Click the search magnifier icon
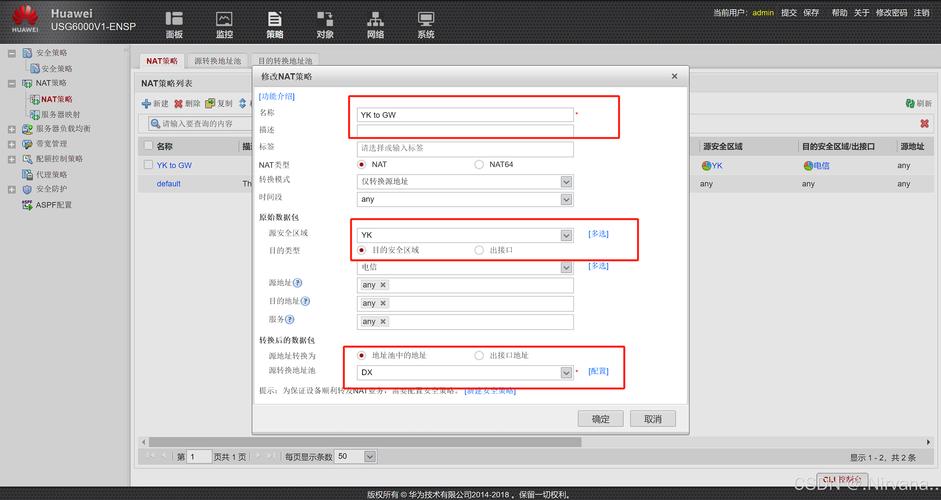 coord(155,123)
